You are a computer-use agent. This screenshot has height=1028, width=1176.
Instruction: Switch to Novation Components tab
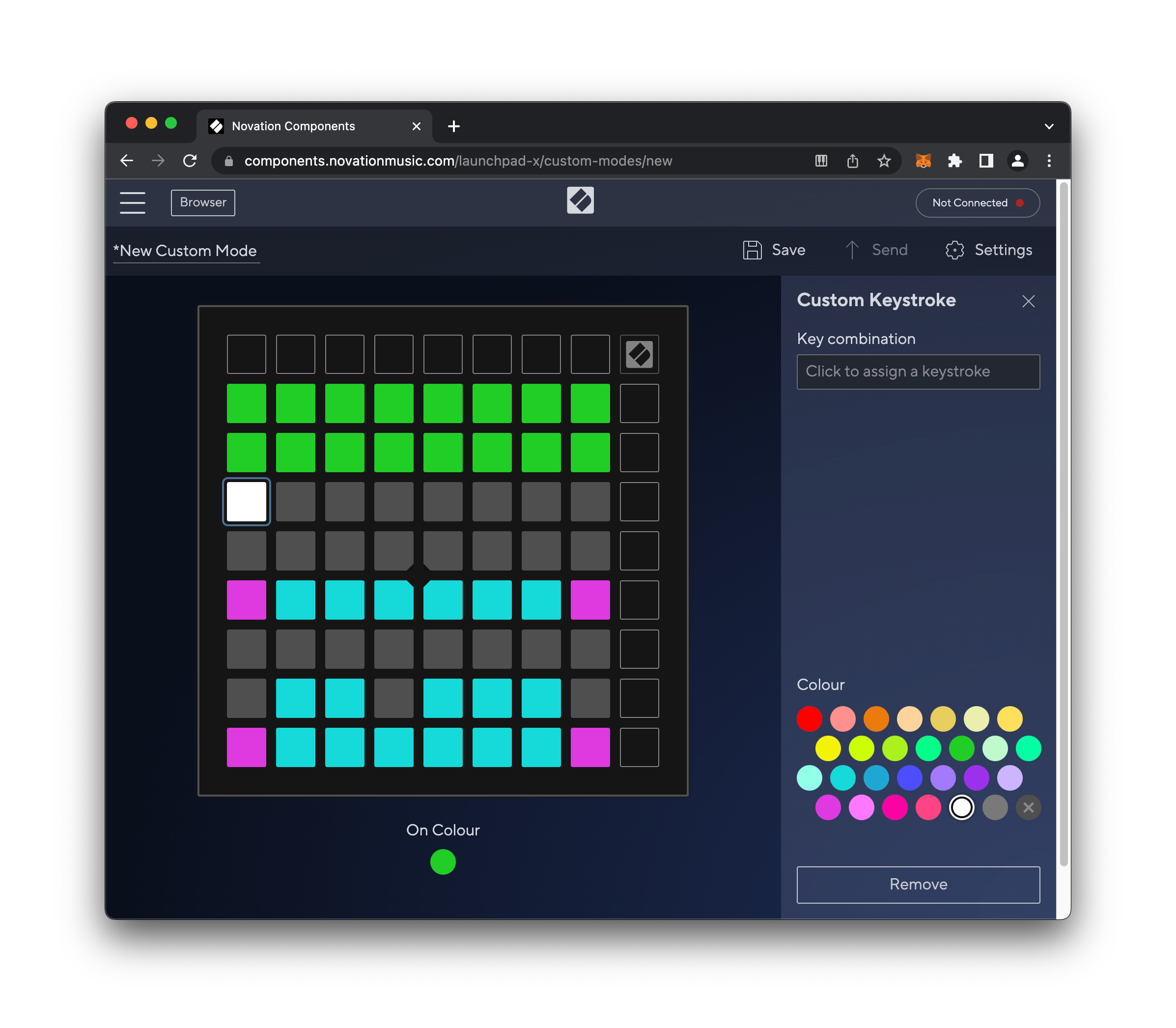click(x=292, y=126)
